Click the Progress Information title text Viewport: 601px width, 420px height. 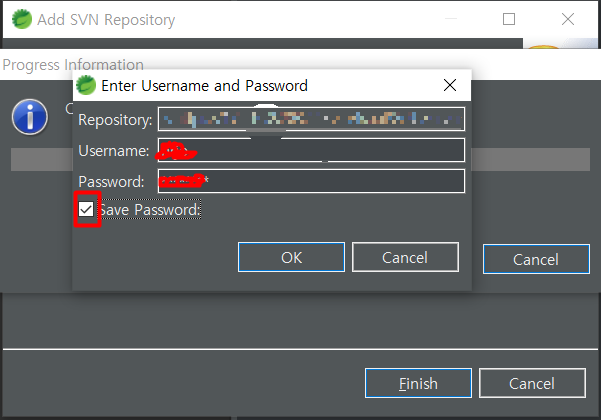[73, 65]
